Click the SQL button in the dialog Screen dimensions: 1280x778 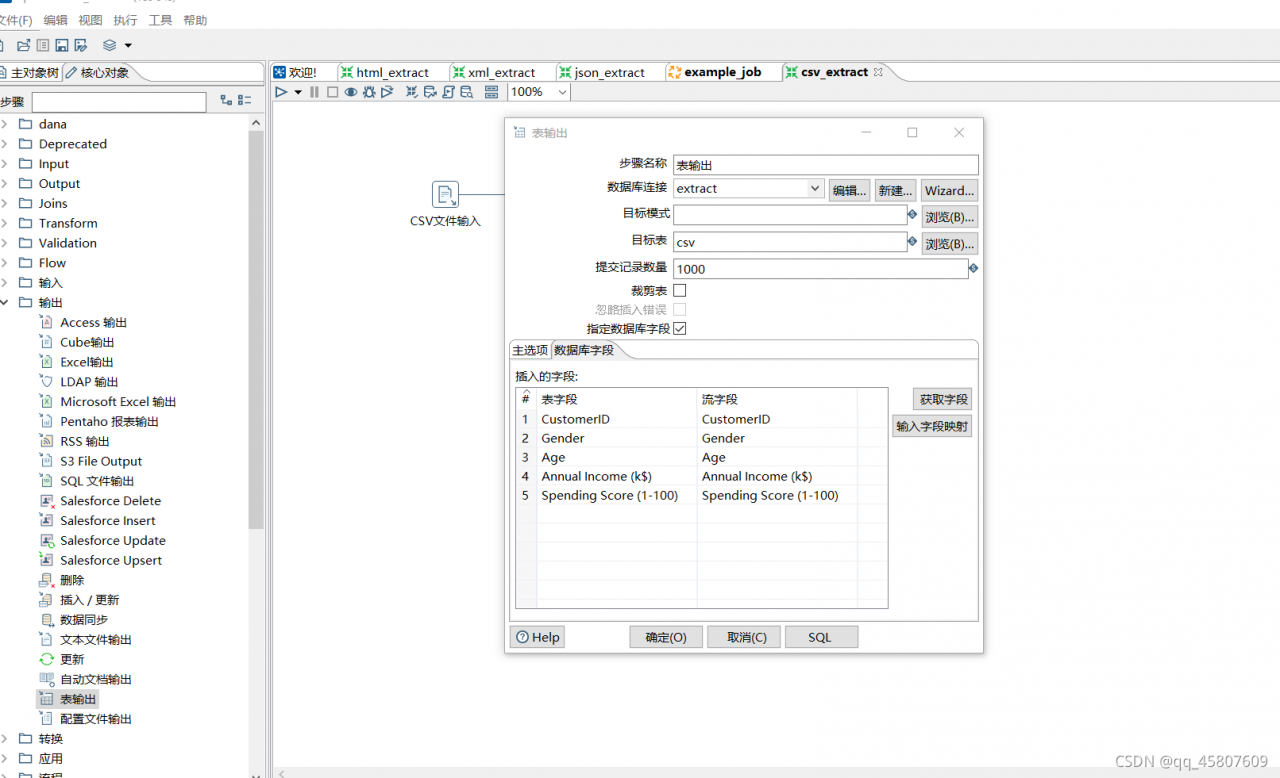(820, 637)
